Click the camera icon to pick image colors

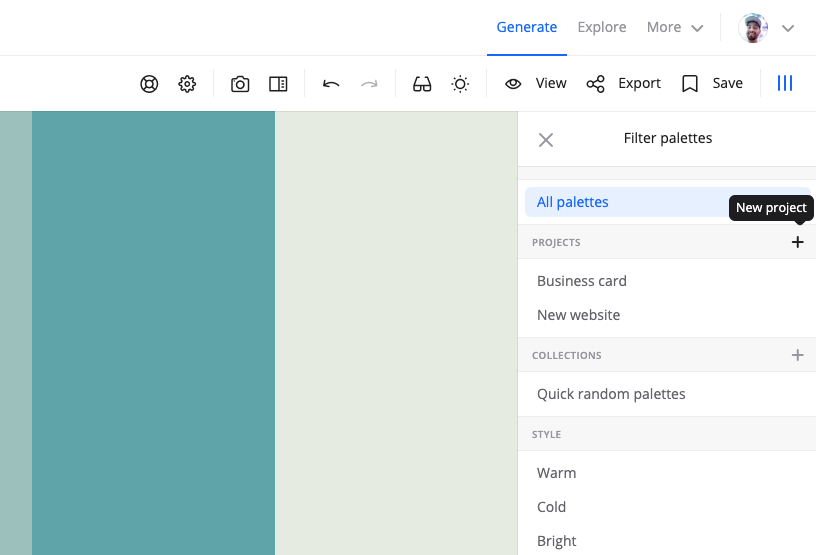pyautogui.click(x=240, y=84)
